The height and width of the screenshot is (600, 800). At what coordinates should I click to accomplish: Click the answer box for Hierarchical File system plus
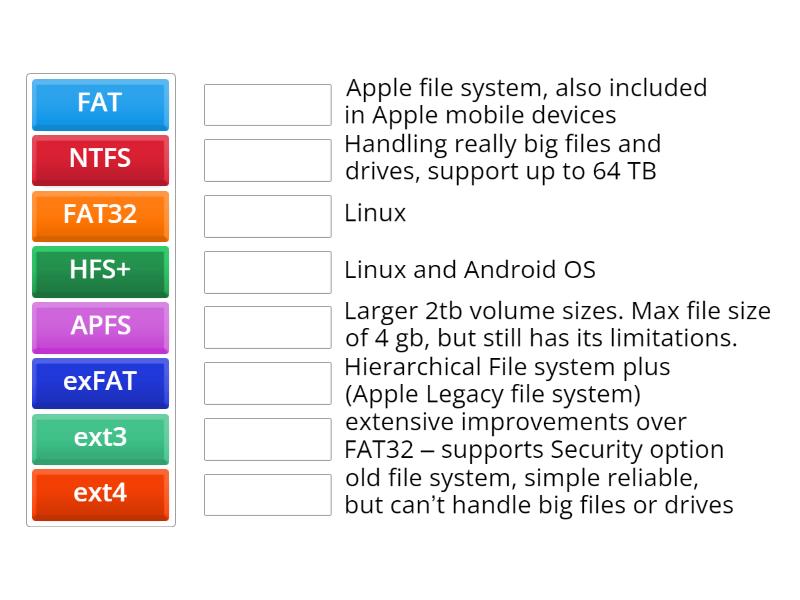click(x=266, y=383)
